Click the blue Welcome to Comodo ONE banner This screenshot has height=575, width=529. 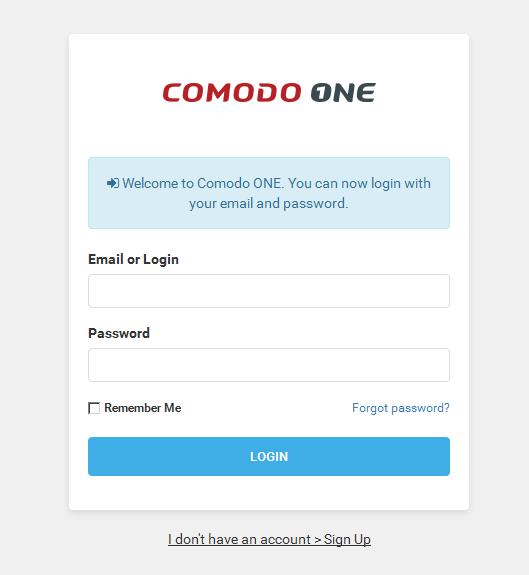click(x=269, y=193)
